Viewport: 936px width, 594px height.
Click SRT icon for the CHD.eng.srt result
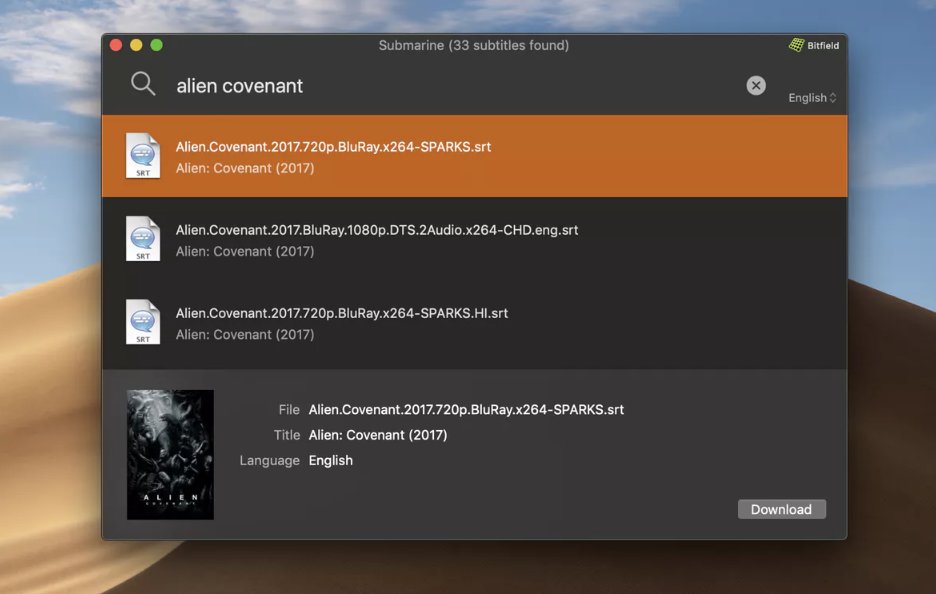(x=143, y=238)
